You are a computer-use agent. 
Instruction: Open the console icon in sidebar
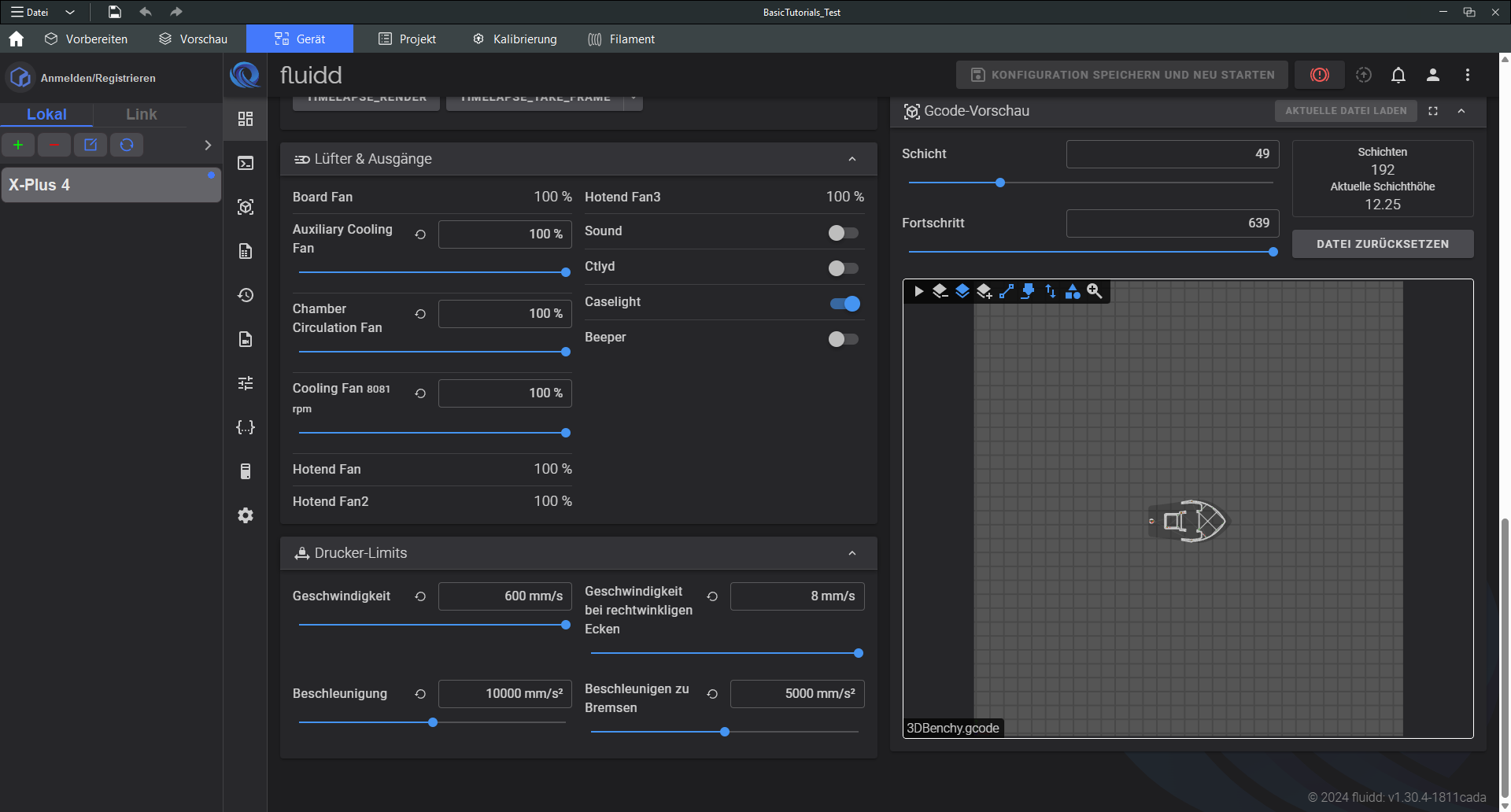pos(246,163)
